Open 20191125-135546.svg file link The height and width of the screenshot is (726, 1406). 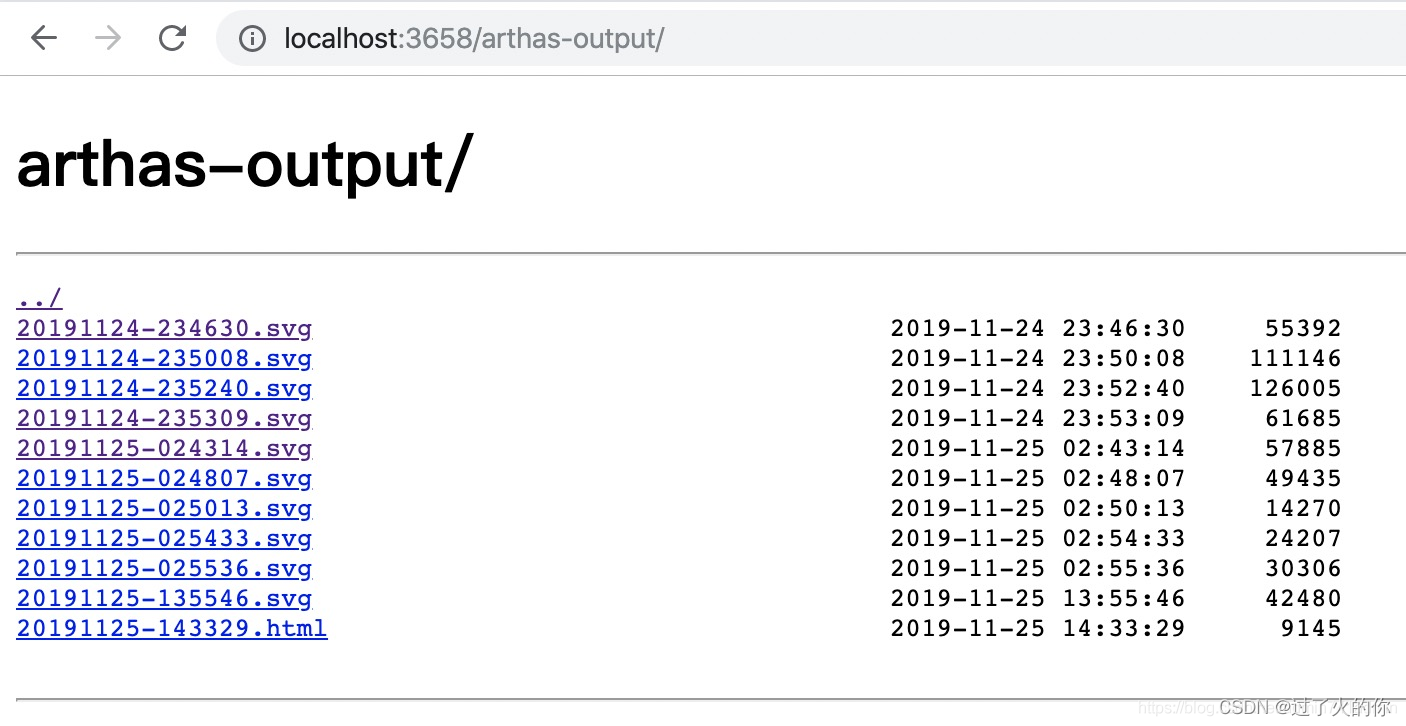pyautogui.click(x=164, y=598)
